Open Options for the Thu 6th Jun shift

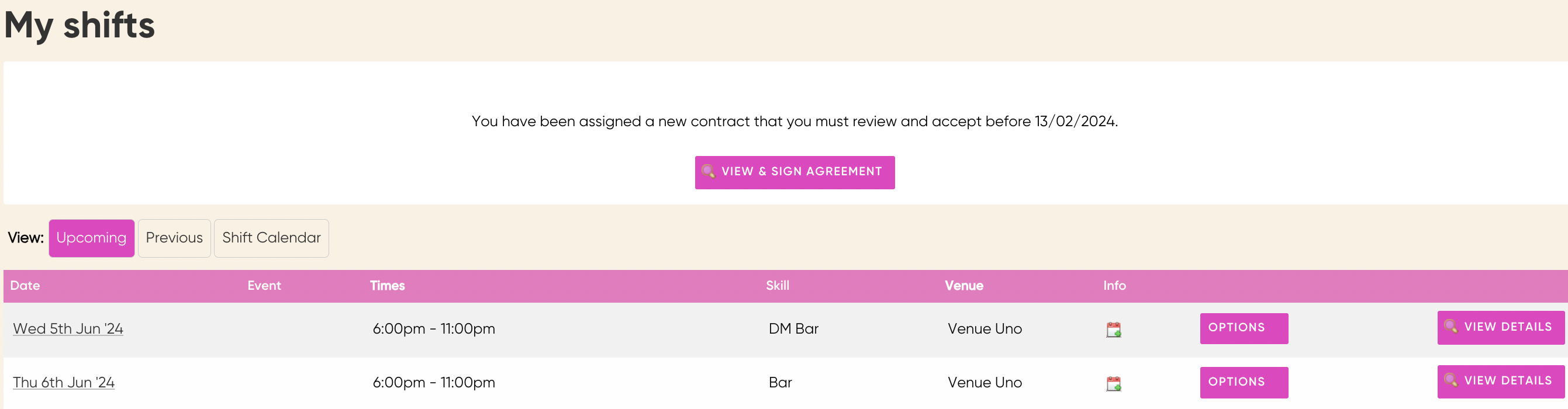point(1244,382)
